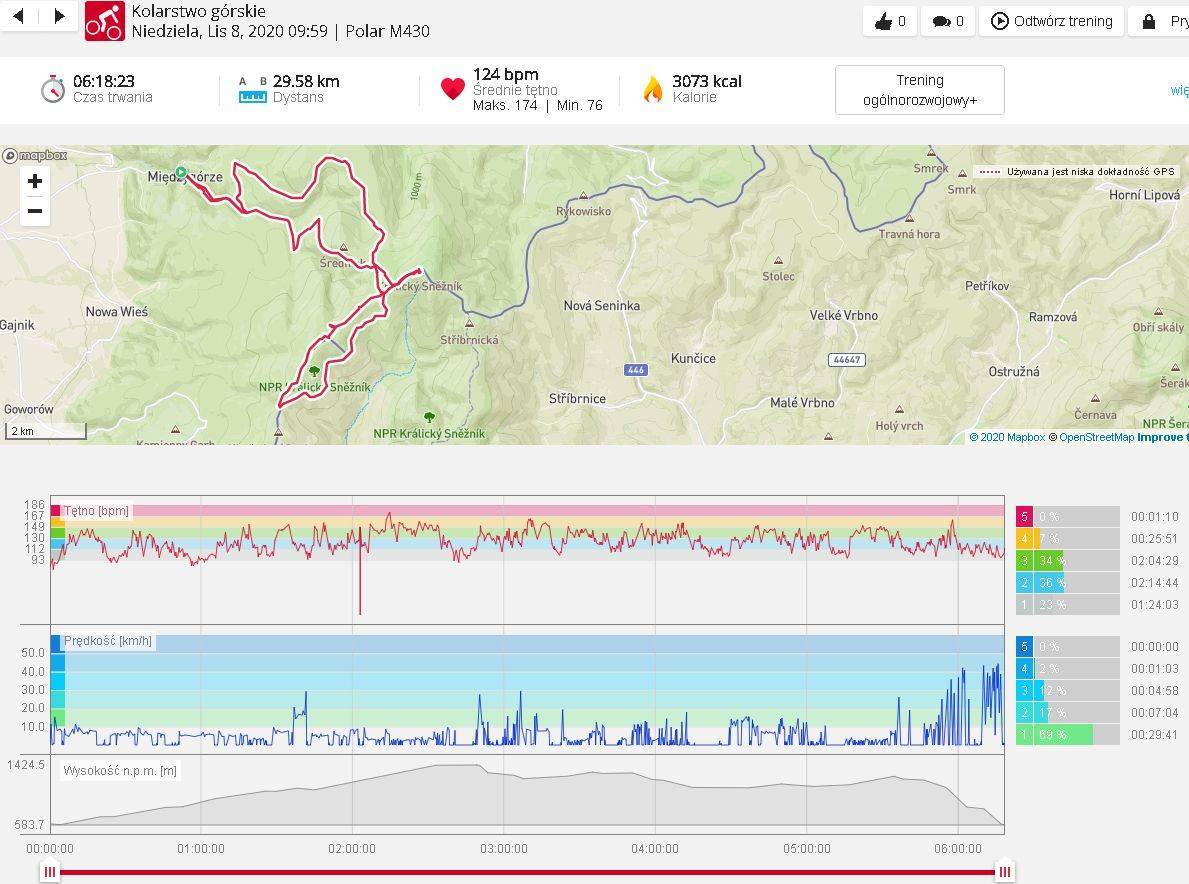Toggle heart rate zone 5 in the legend
The image size is (1189, 884).
[x=1024, y=517]
